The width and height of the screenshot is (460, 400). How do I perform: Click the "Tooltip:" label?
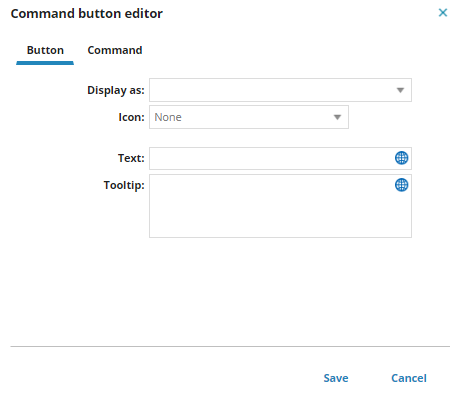coord(124,185)
